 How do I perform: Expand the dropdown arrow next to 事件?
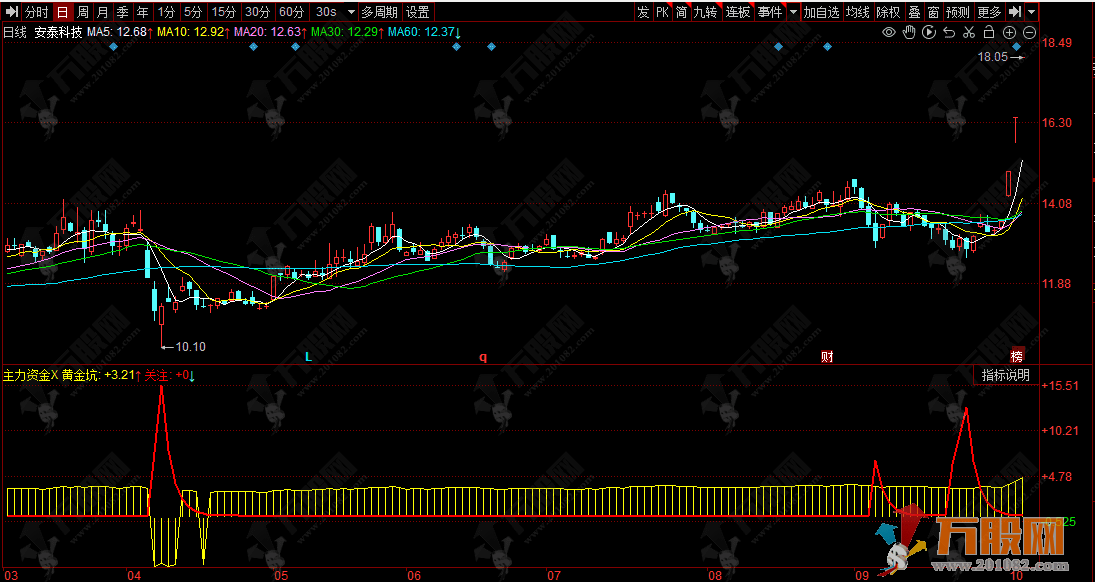point(793,12)
